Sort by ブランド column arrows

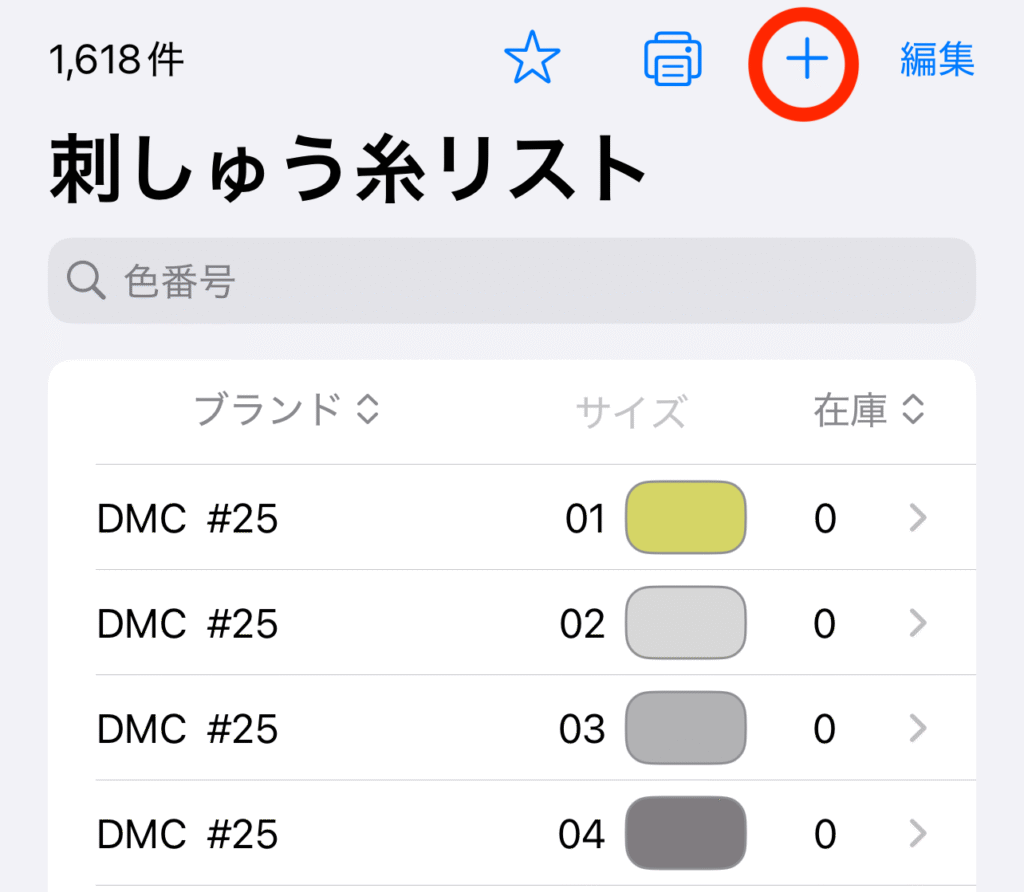pos(368,409)
